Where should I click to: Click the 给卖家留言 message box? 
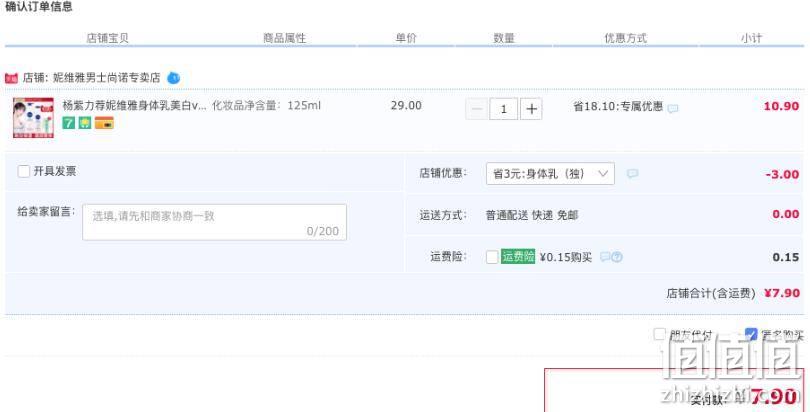coord(214,223)
